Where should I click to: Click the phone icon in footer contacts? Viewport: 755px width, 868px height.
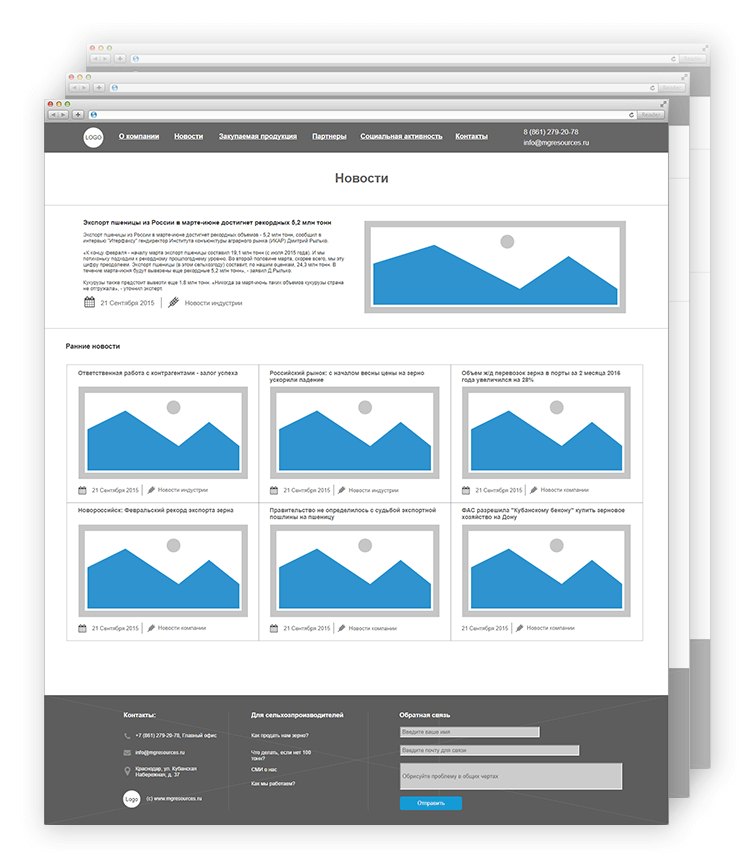click(126, 736)
